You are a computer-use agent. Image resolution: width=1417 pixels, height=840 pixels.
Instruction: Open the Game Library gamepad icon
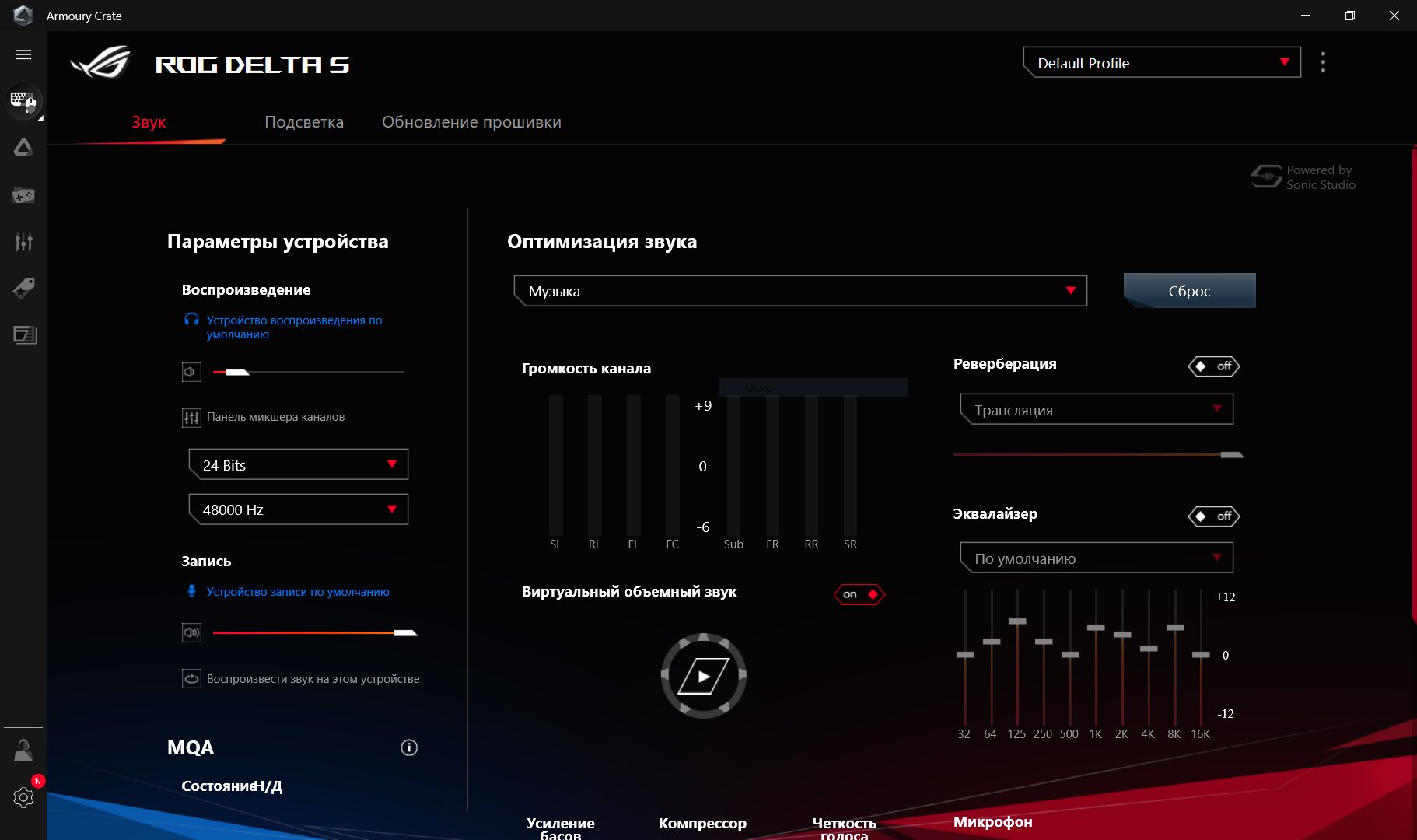tap(23, 195)
